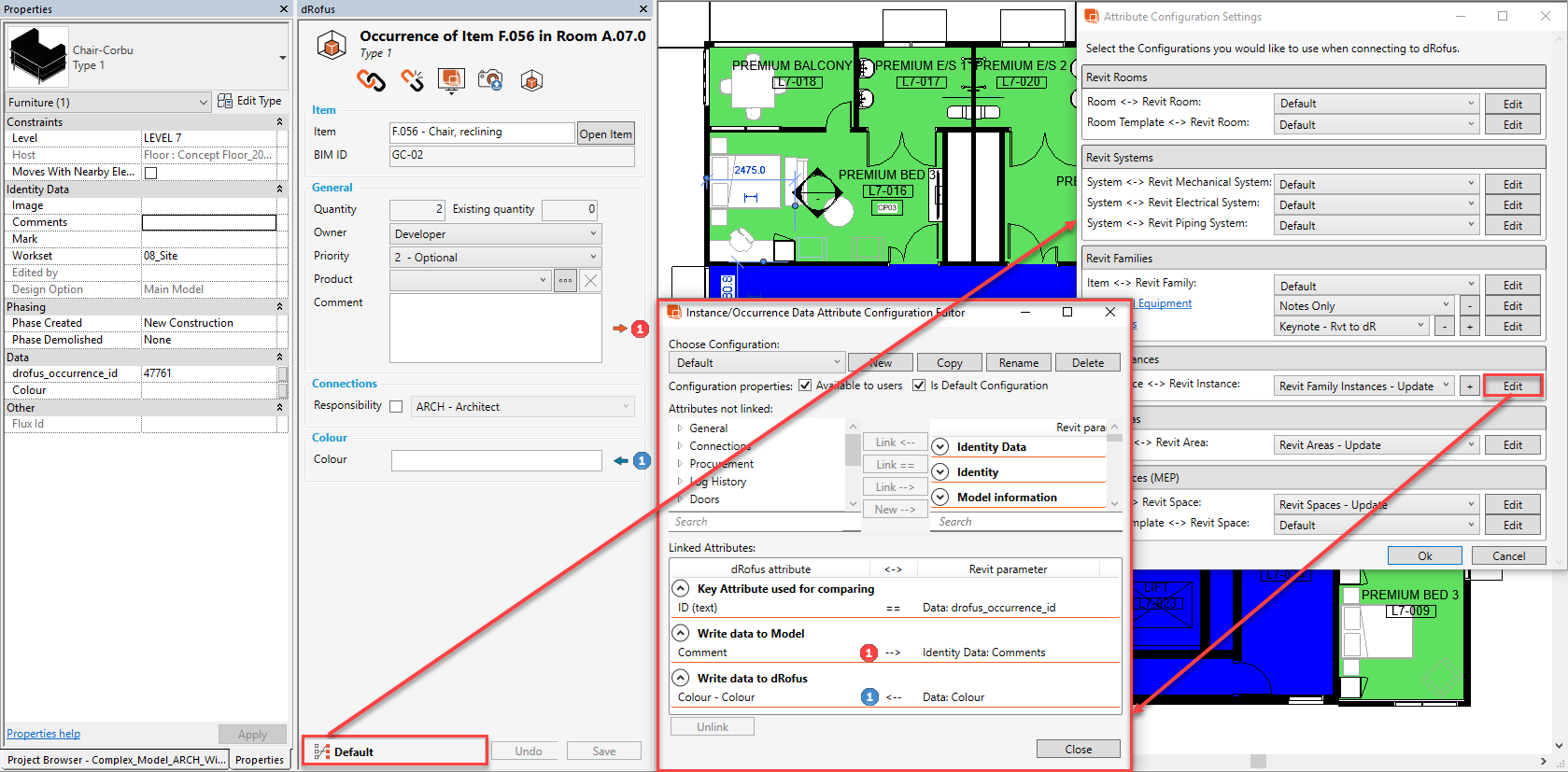Click the link-with-cursor select icon
Viewport: 1568px width, 772px height.
pos(412,81)
